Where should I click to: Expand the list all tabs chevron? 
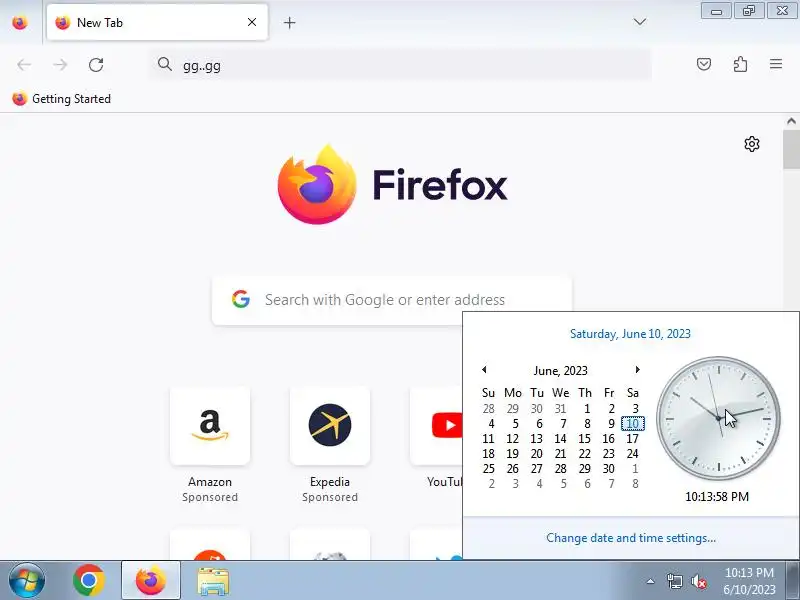[x=640, y=22]
